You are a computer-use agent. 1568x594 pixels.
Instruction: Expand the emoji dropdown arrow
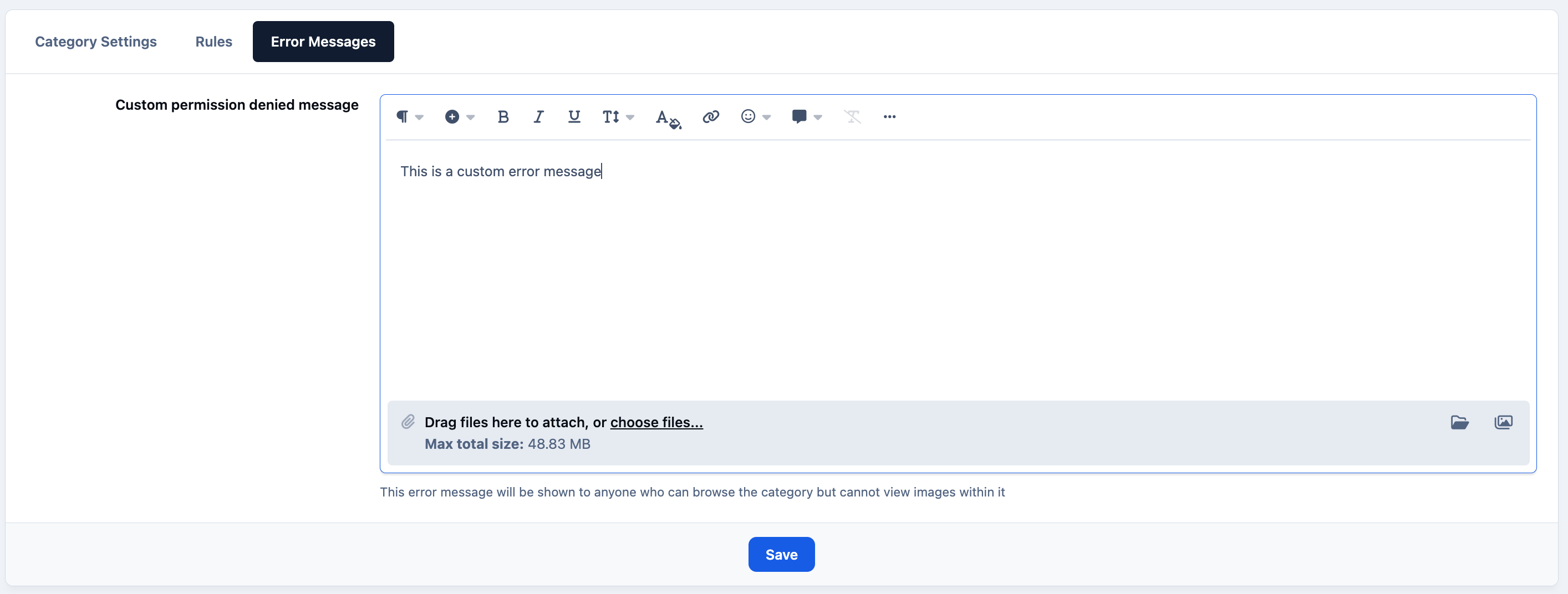click(767, 117)
